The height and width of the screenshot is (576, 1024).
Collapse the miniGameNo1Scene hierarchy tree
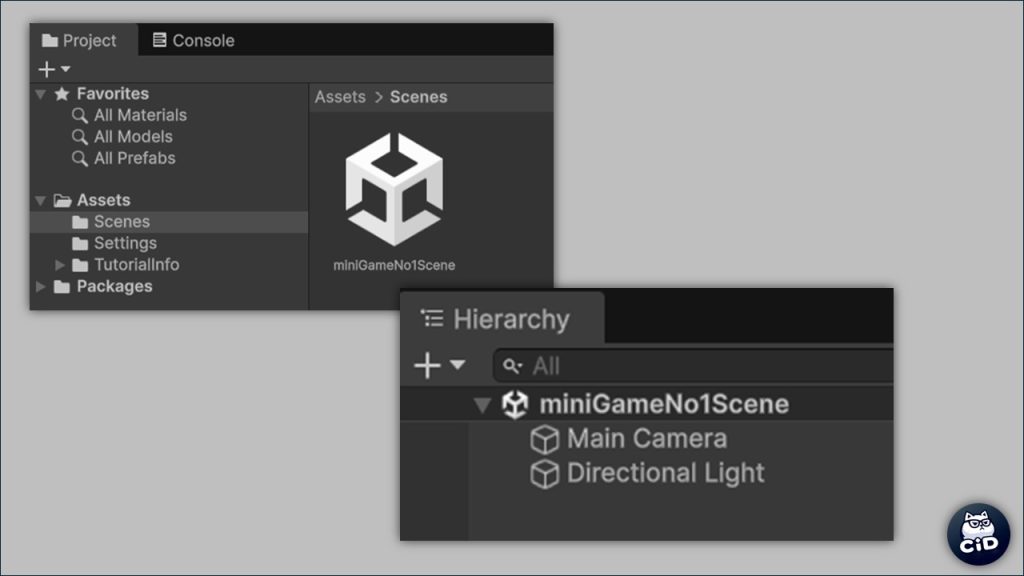click(483, 405)
